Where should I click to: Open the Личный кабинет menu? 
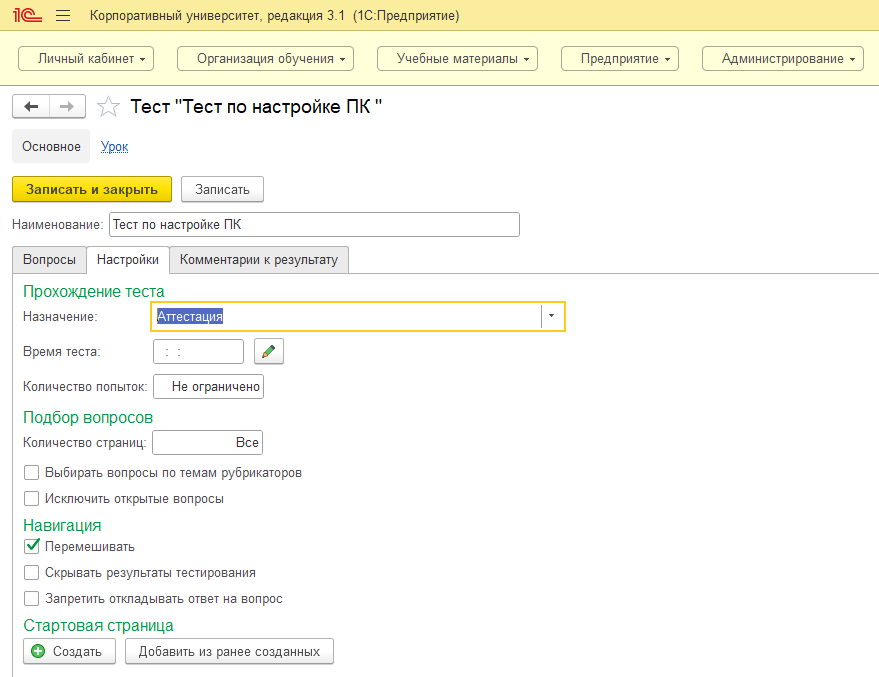coord(91,59)
